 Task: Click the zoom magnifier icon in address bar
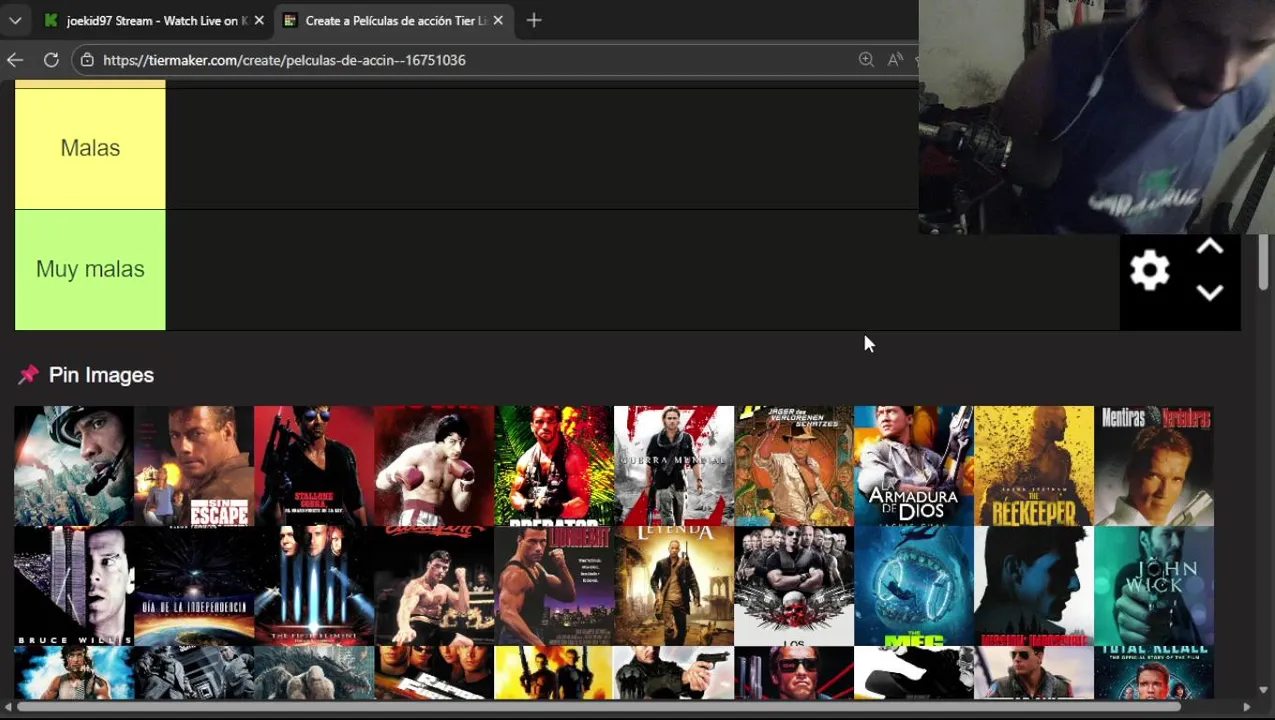point(866,60)
